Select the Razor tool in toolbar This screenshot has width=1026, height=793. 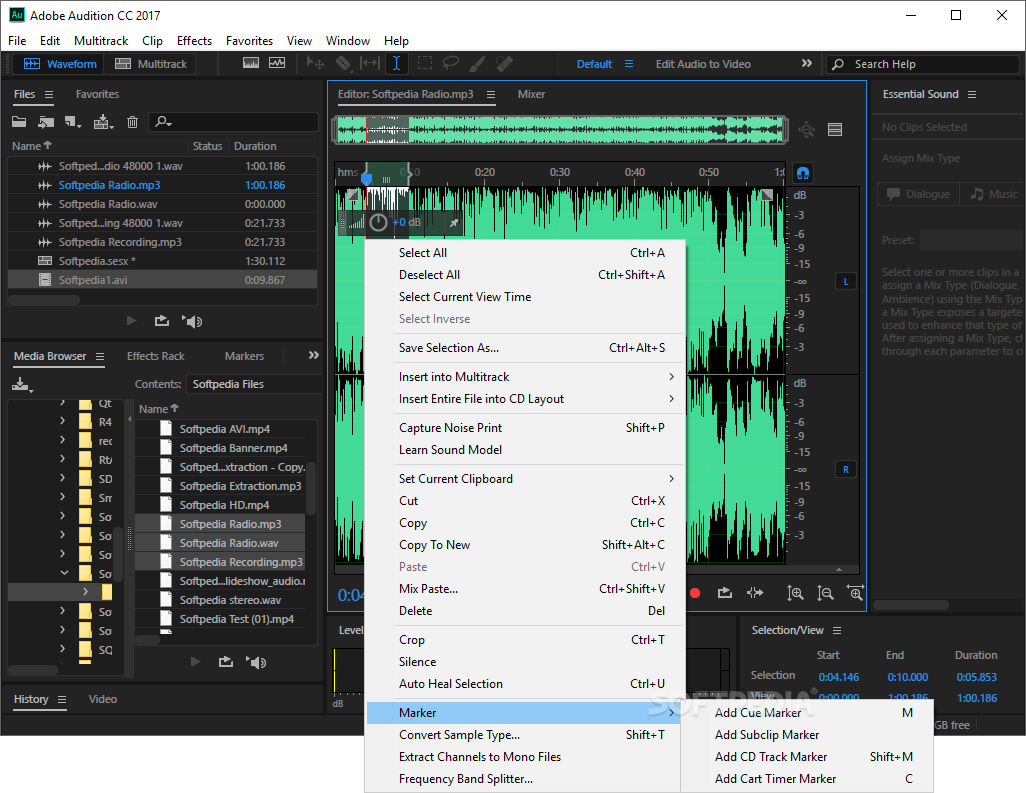344,63
